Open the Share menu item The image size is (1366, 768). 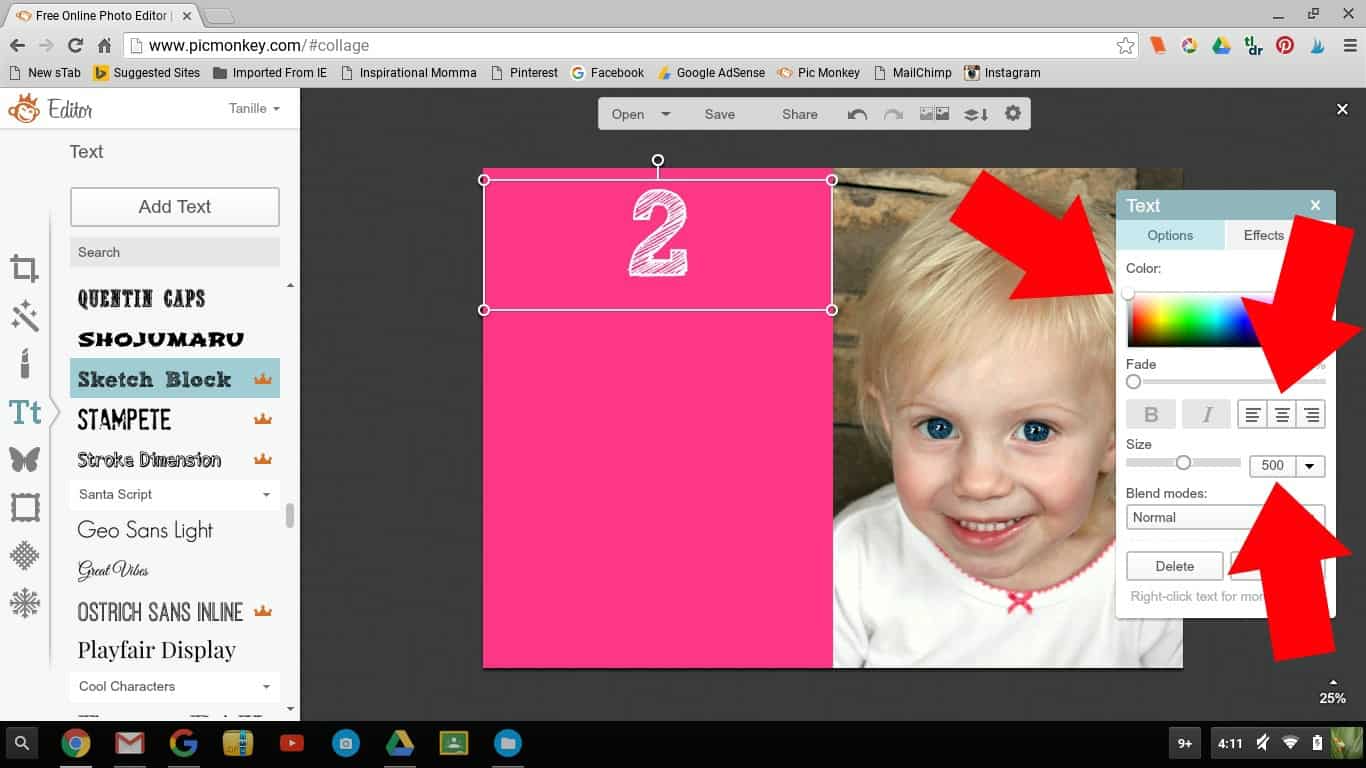tap(799, 114)
